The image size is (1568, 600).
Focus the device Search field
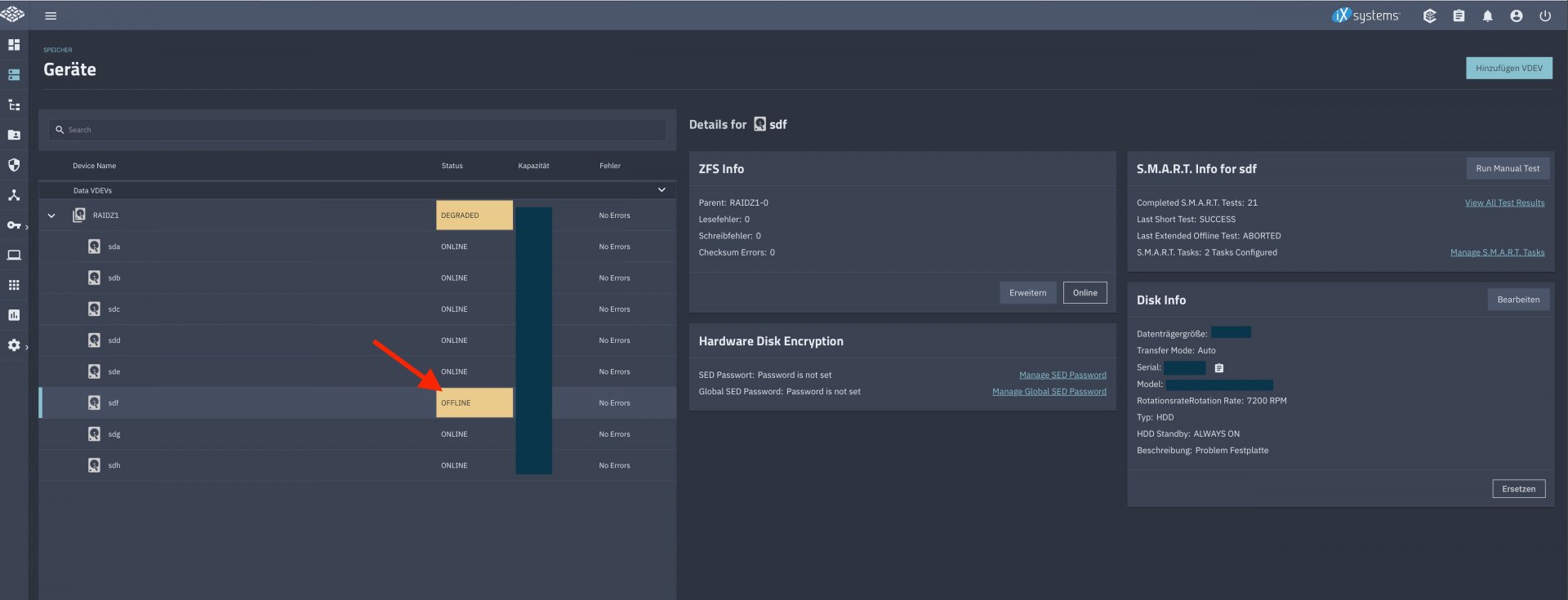(x=357, y=130)
